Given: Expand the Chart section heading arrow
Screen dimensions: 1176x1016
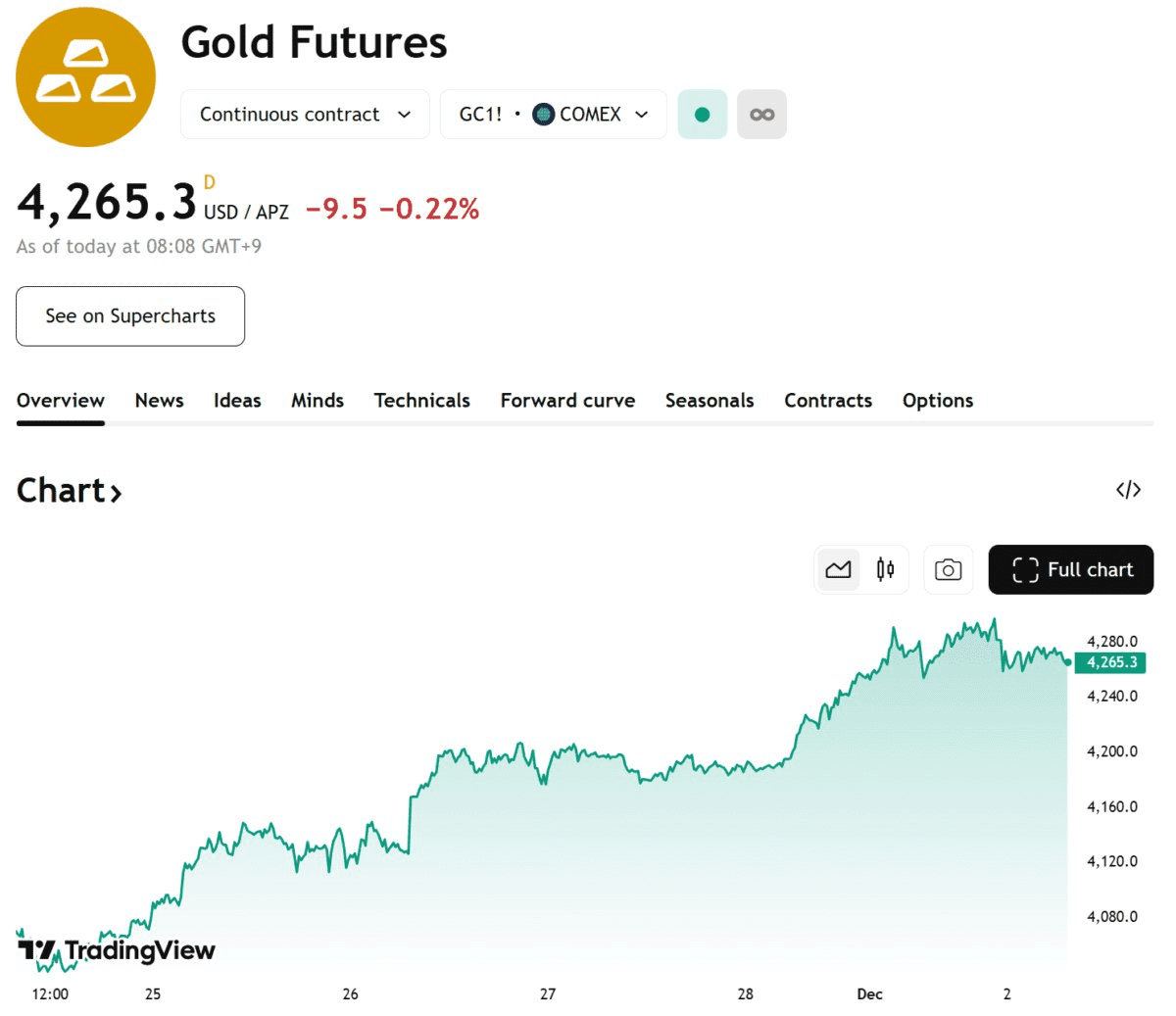Looking at the screenshot, I should click(x=116, y=492).
